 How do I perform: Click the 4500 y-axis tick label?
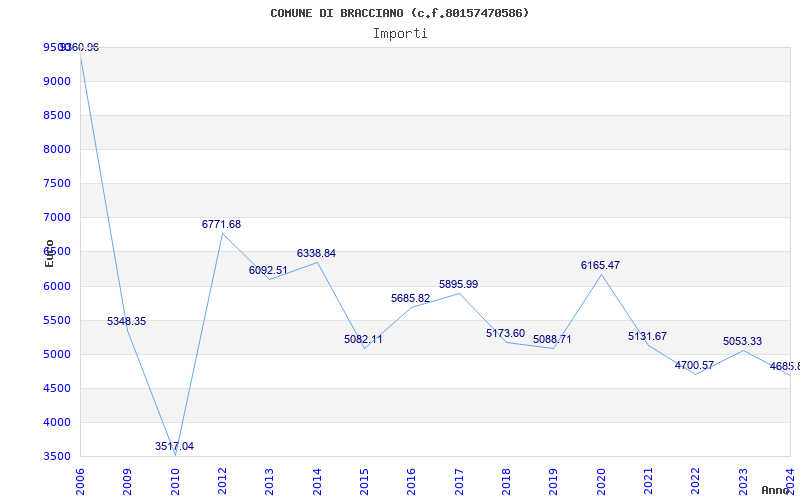pos(57,388)
